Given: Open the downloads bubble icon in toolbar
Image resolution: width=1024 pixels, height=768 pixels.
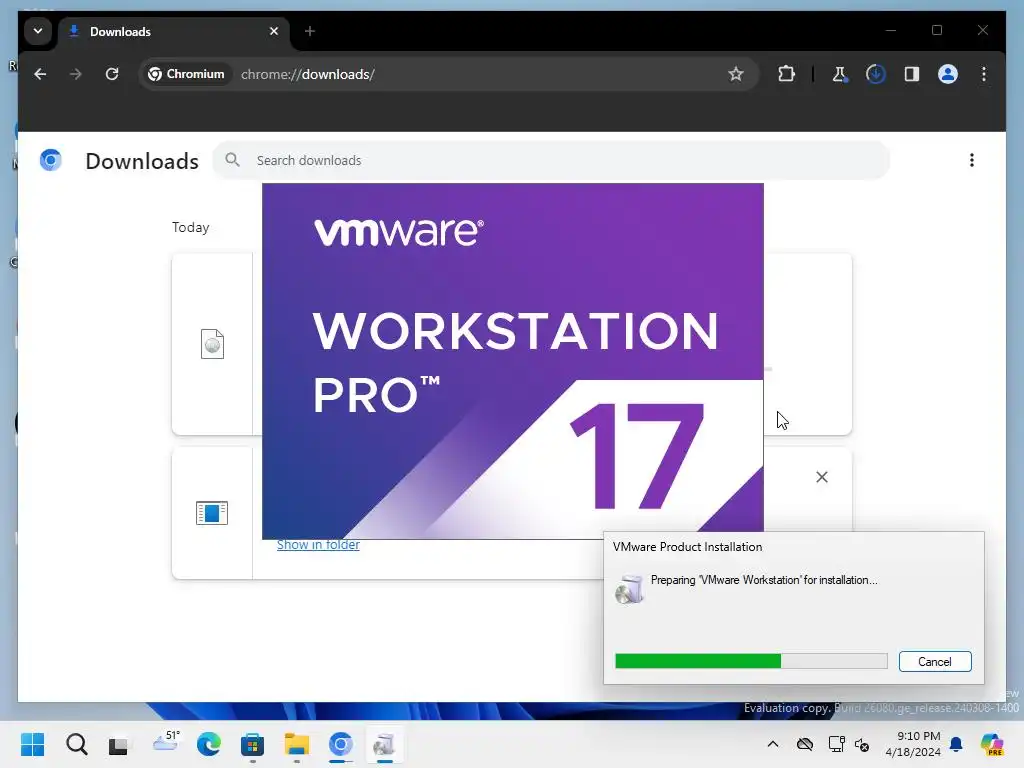Looking at the screenshot, I should [876, 74].
